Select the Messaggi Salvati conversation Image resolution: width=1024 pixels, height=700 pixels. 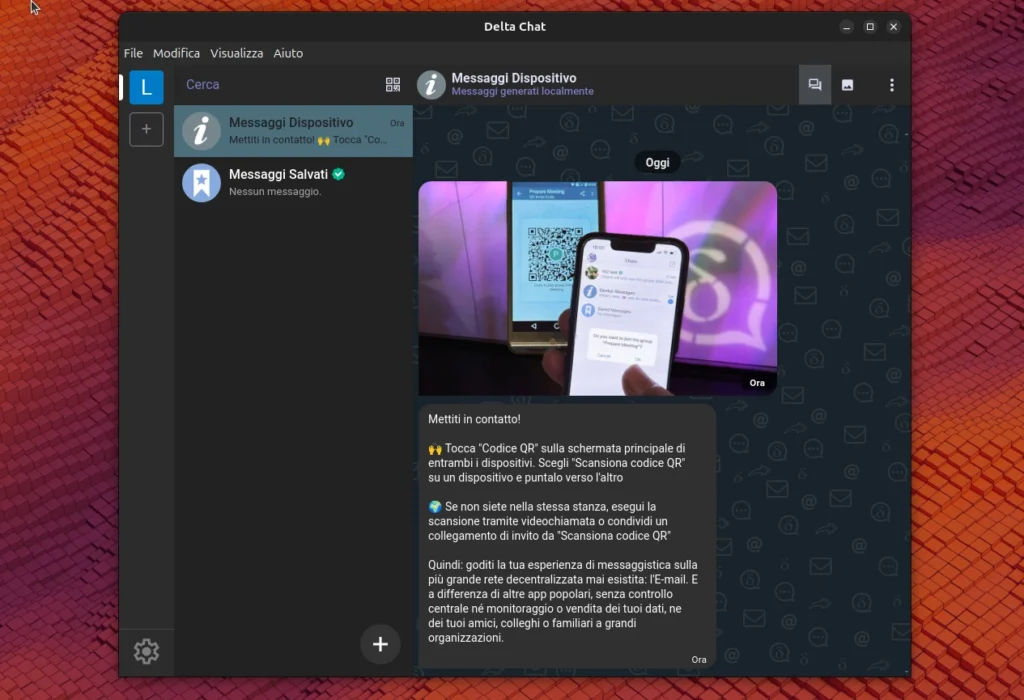[x=293, y=182]
